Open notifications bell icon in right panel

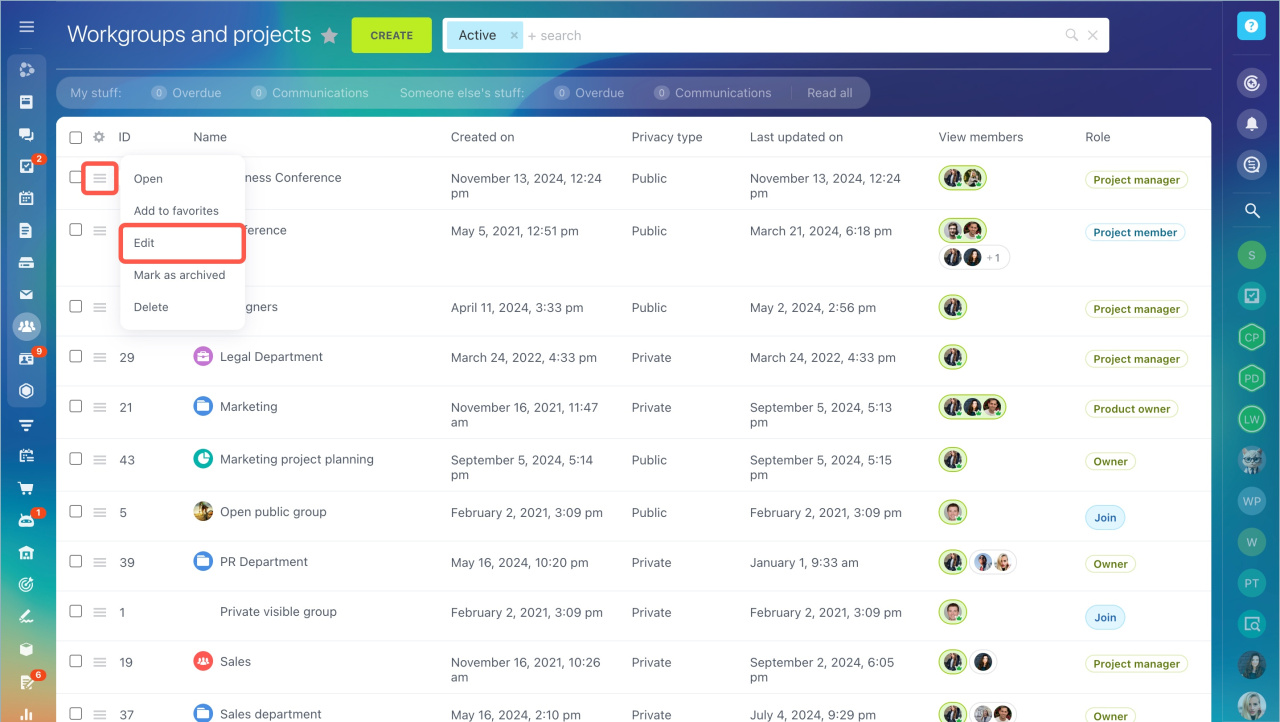[1251, 124]
